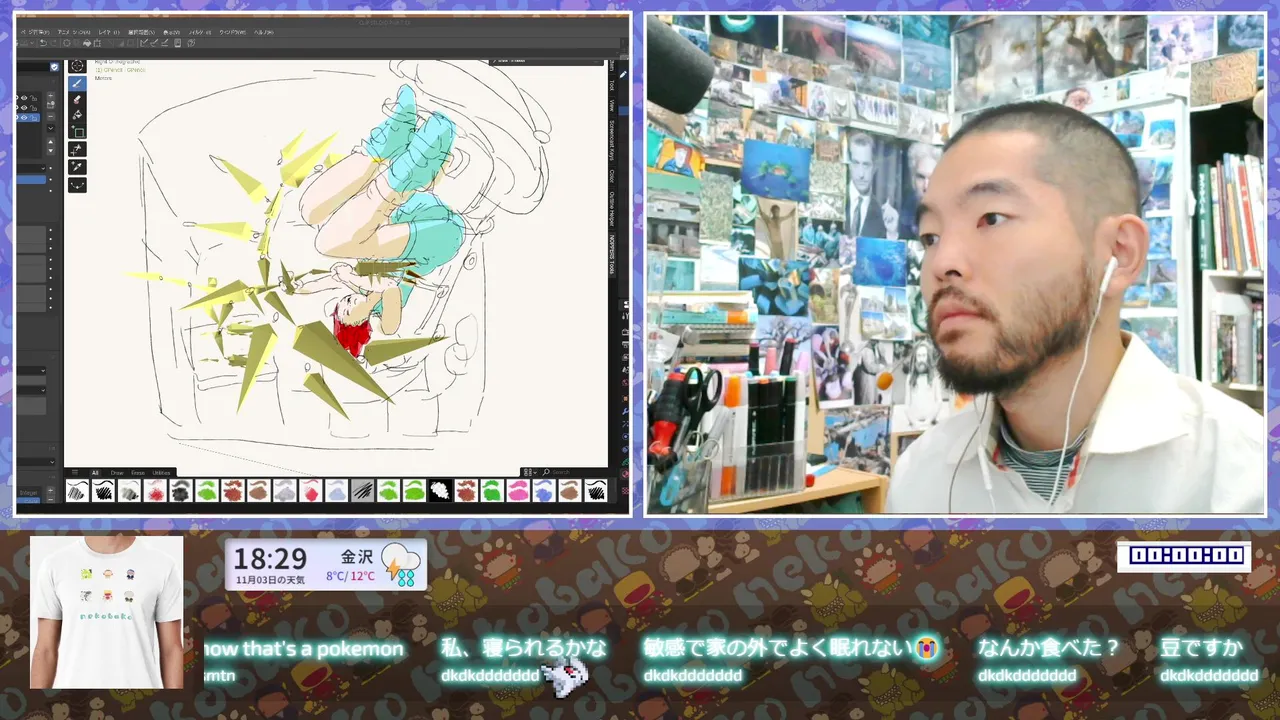
Task: Switch to the Draw brushes tab
Action: 117,472
